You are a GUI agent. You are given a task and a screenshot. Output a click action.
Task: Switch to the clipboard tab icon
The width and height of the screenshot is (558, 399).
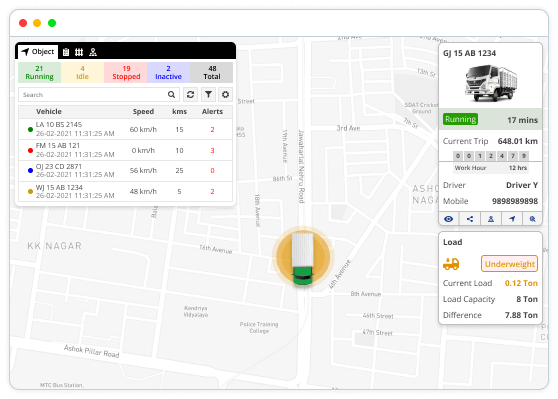tap(66, 52)
